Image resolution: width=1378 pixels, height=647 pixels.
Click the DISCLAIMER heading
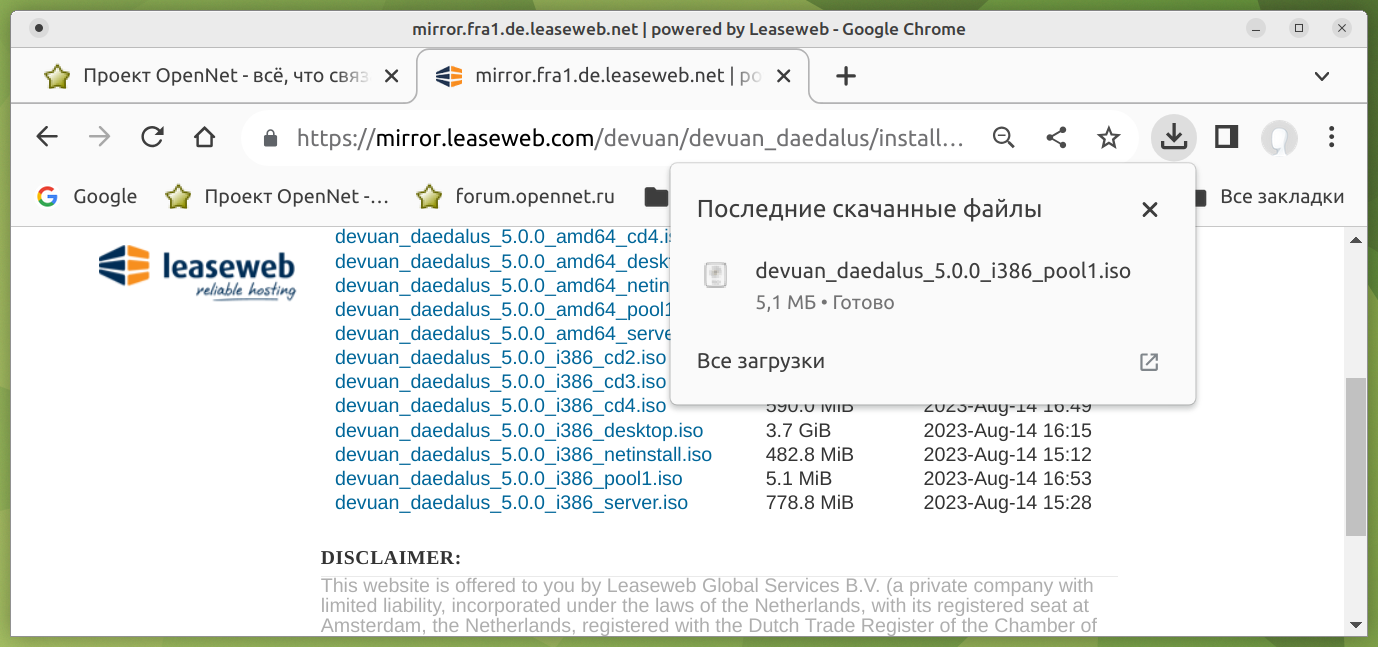pyautogui.click(x=391, y=558)
